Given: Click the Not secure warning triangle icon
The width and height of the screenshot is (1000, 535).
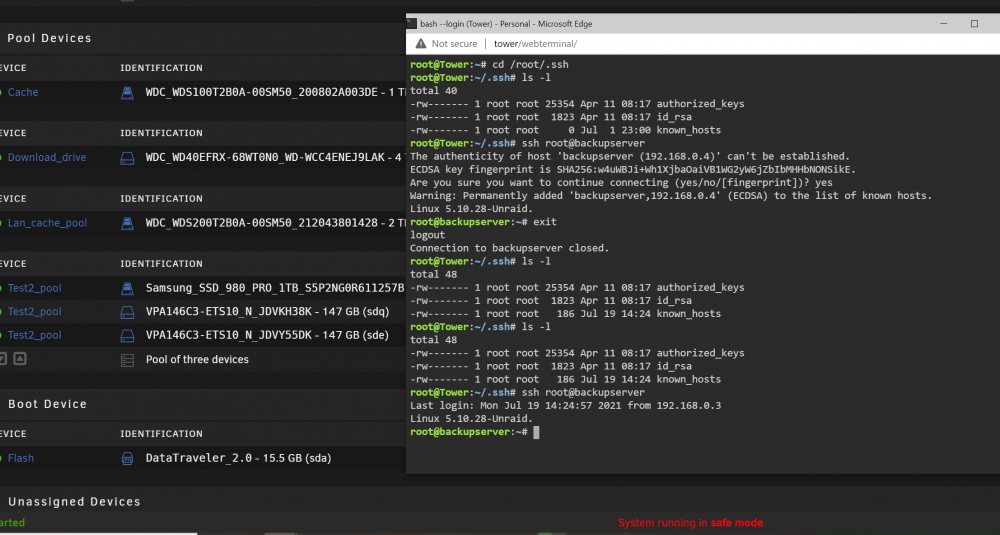Looking at the screenshot, I should (x=420, y=43).
